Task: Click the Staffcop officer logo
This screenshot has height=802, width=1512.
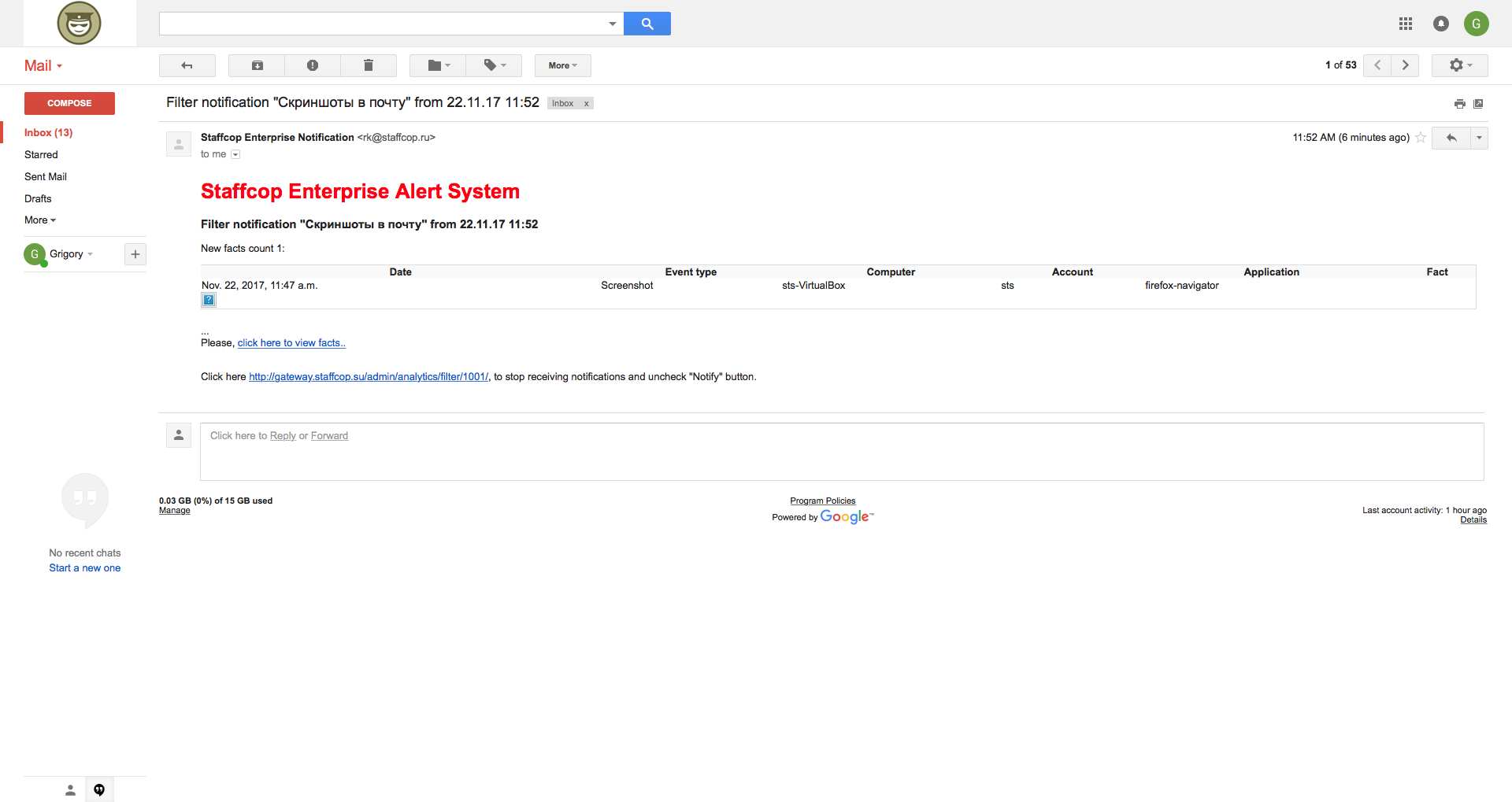Action: pyautogui.click(x=79, y=23)
